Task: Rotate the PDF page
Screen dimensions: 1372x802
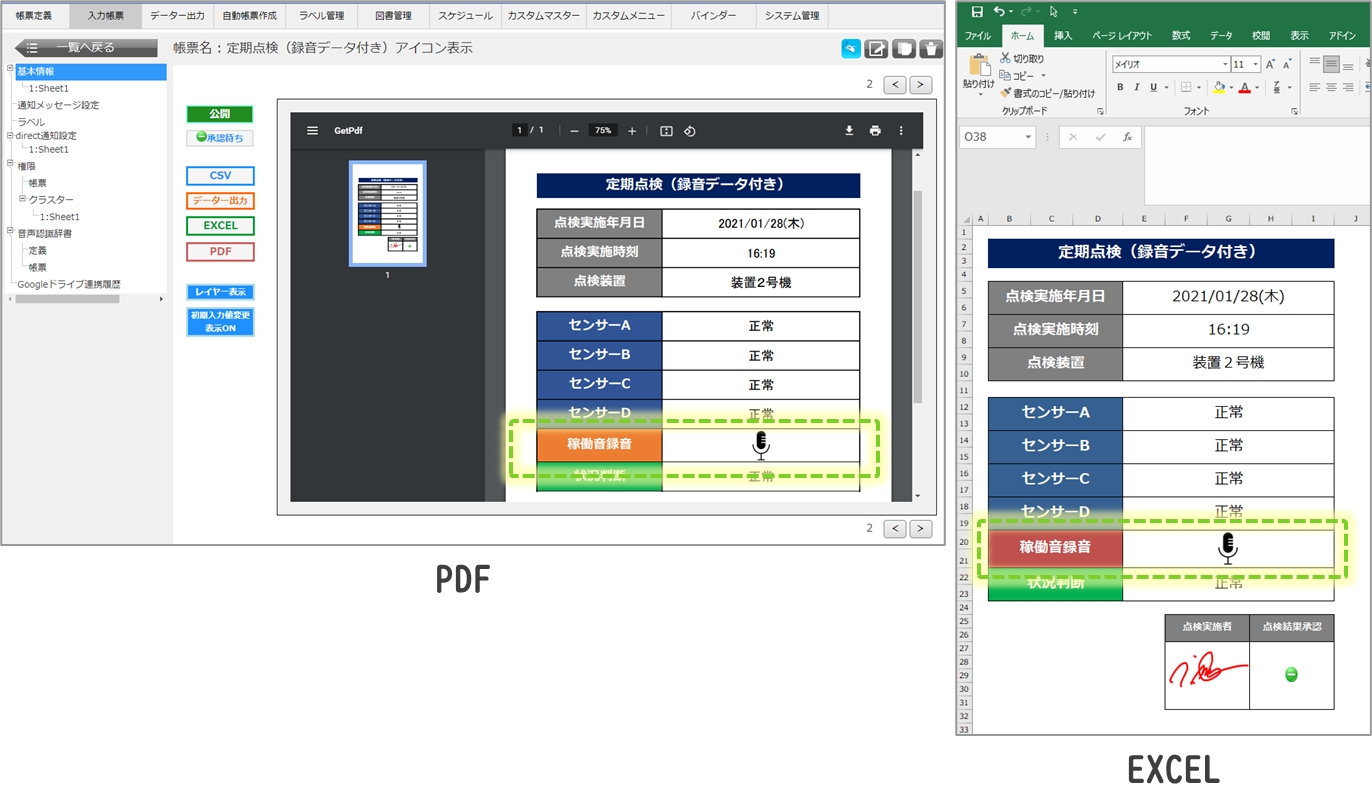Action: point(690,131)
